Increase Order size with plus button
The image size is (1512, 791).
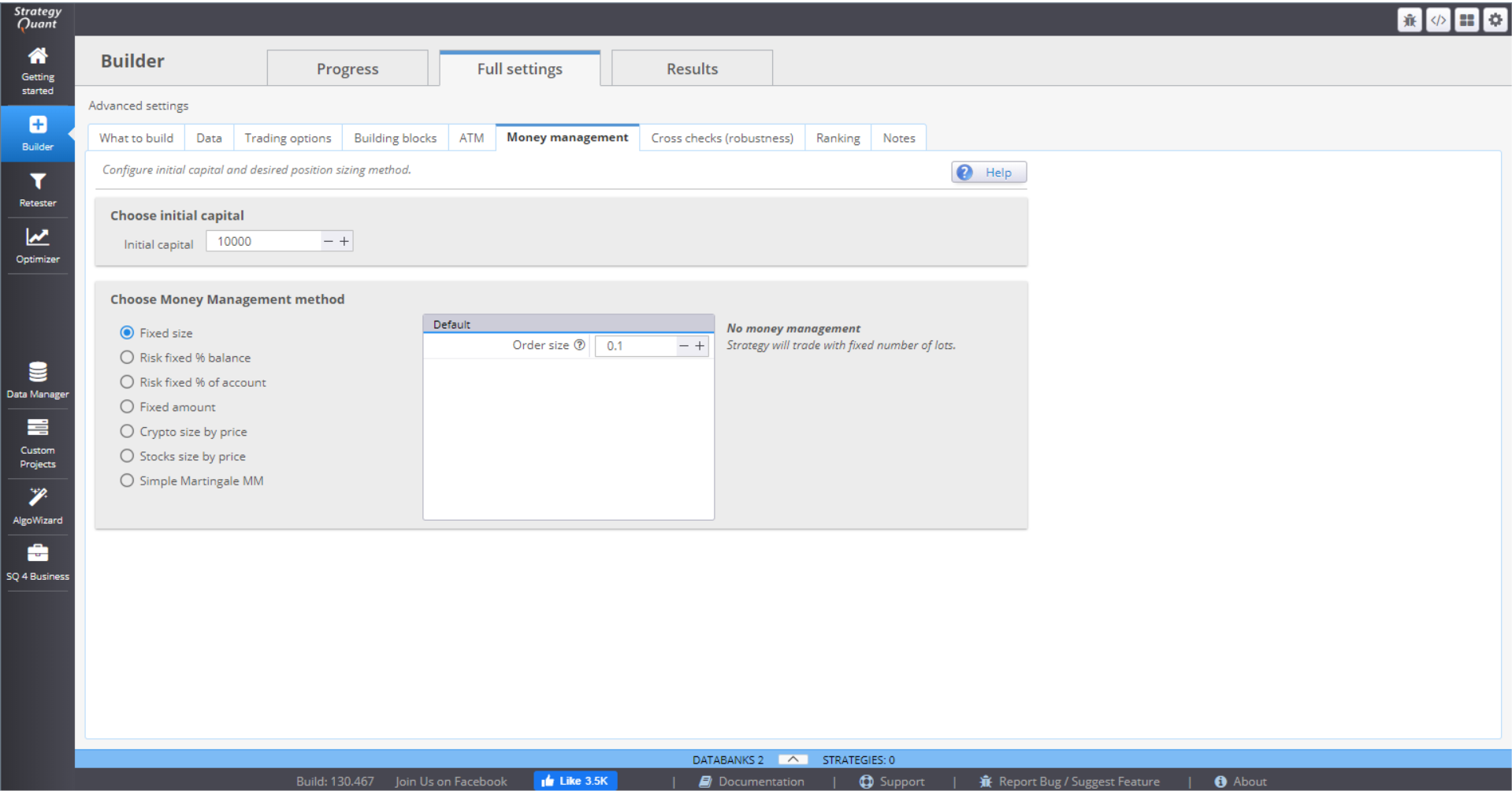(x=700, y=346)
